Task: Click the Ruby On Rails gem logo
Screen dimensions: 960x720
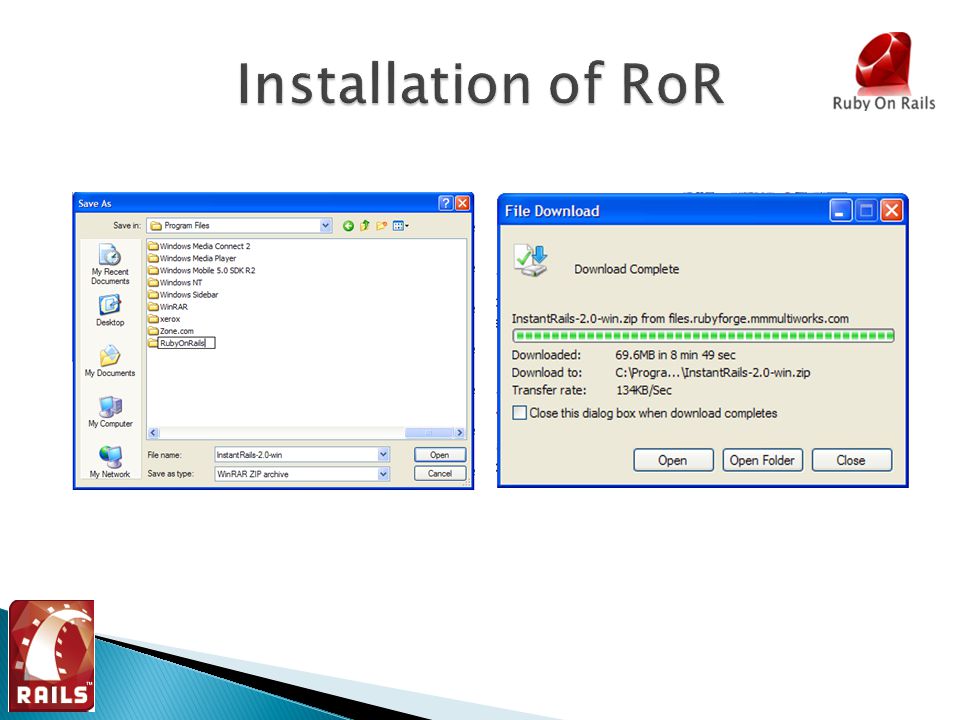Action: pos(883,72)
